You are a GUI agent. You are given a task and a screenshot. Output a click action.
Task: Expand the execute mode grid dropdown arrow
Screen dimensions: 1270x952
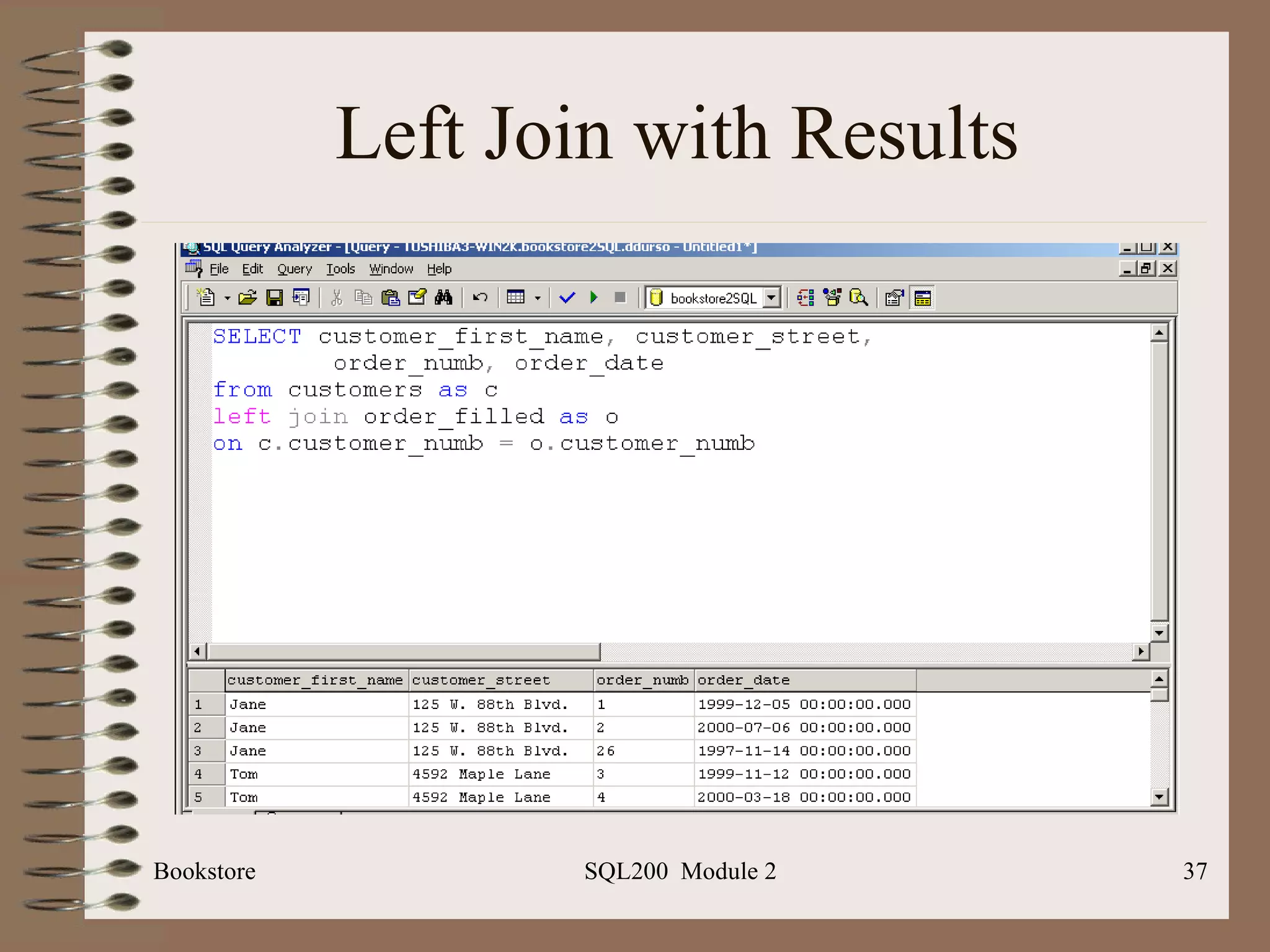(x=538, y=299)
